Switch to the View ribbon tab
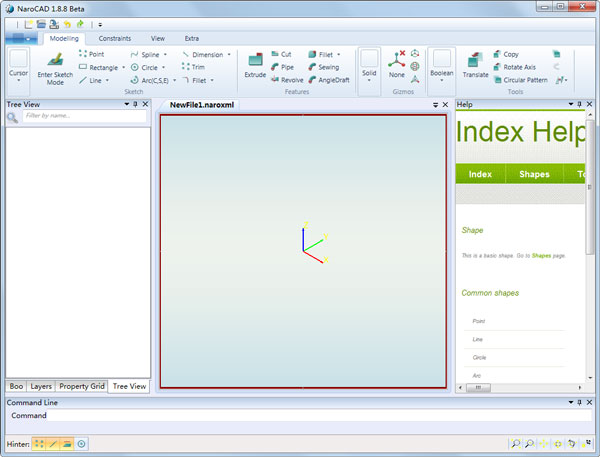Screen dimensions: 600x457 tap(158, 39)
